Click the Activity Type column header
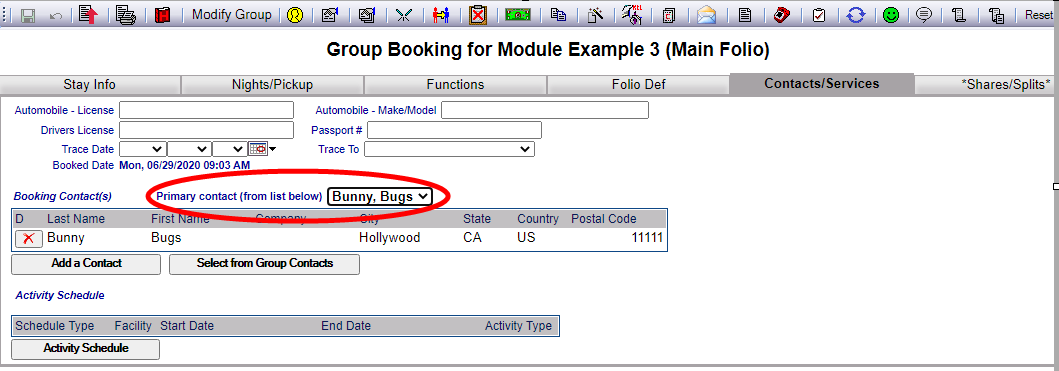Viewport: 1059px width, 371px height. [518, 326]
